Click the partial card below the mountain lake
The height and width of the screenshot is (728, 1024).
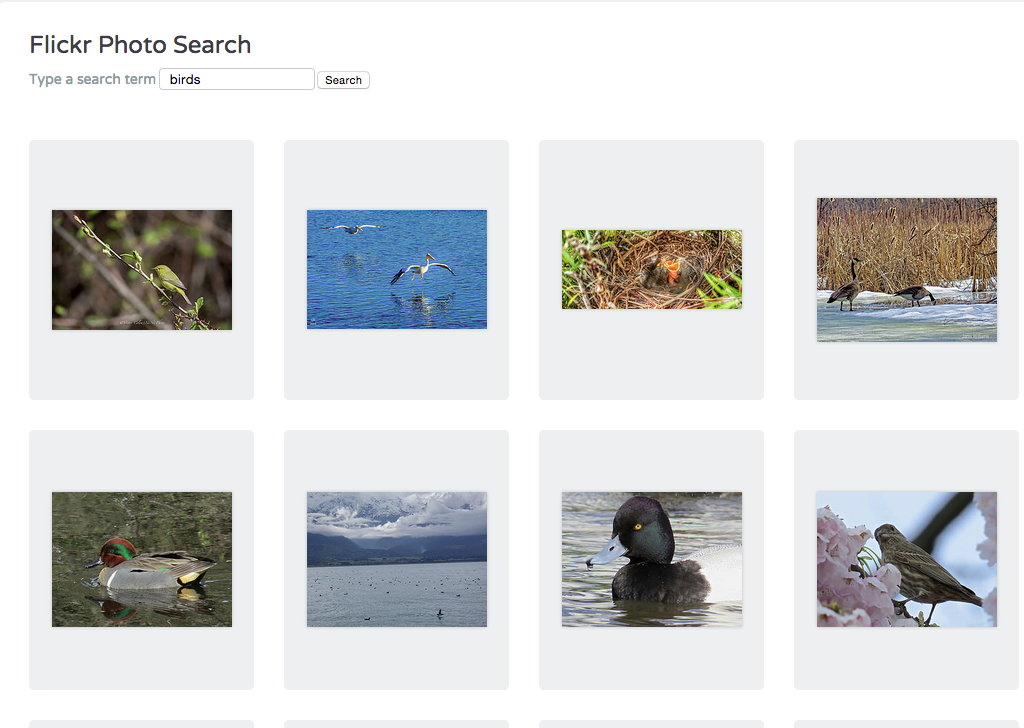(397, 723)
